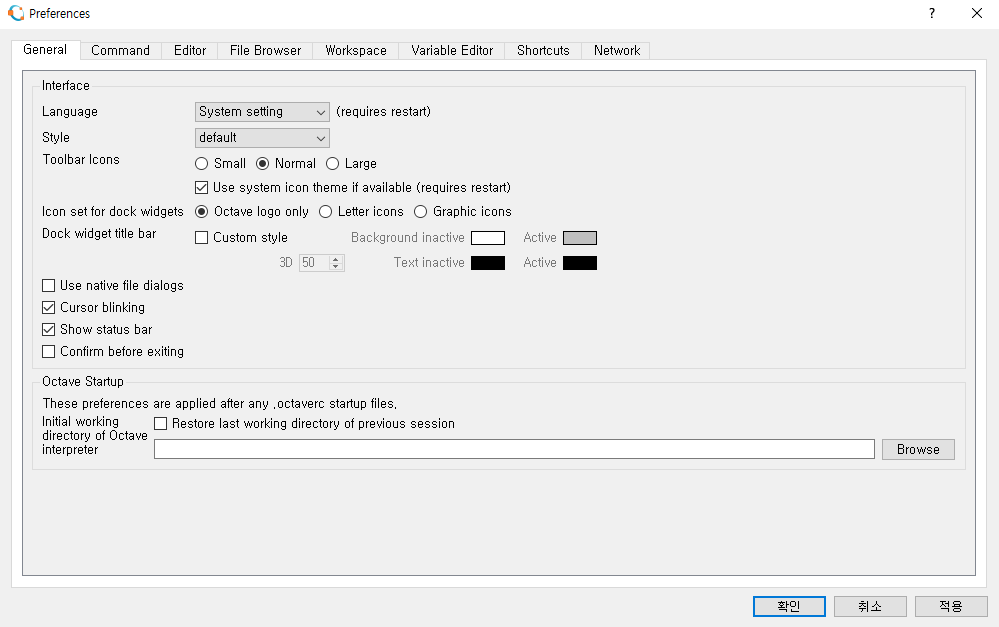This screenshot has width=999, height=627.
Task: Open the Language dropdown
Action: coord(262,112)
